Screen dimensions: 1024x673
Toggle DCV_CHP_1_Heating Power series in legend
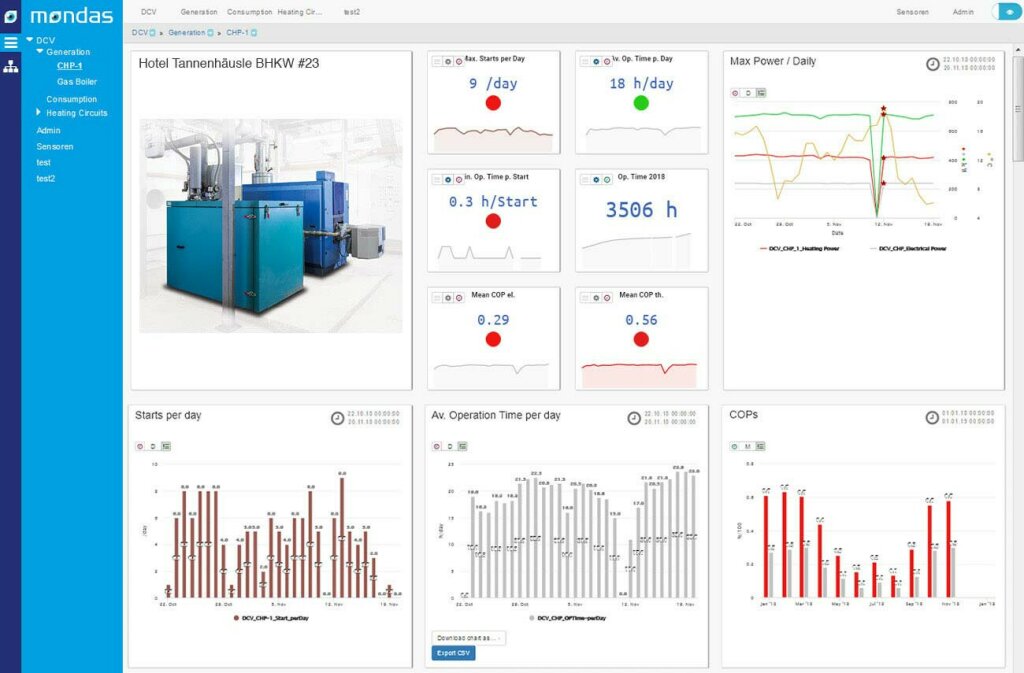[x=800, y=249]
